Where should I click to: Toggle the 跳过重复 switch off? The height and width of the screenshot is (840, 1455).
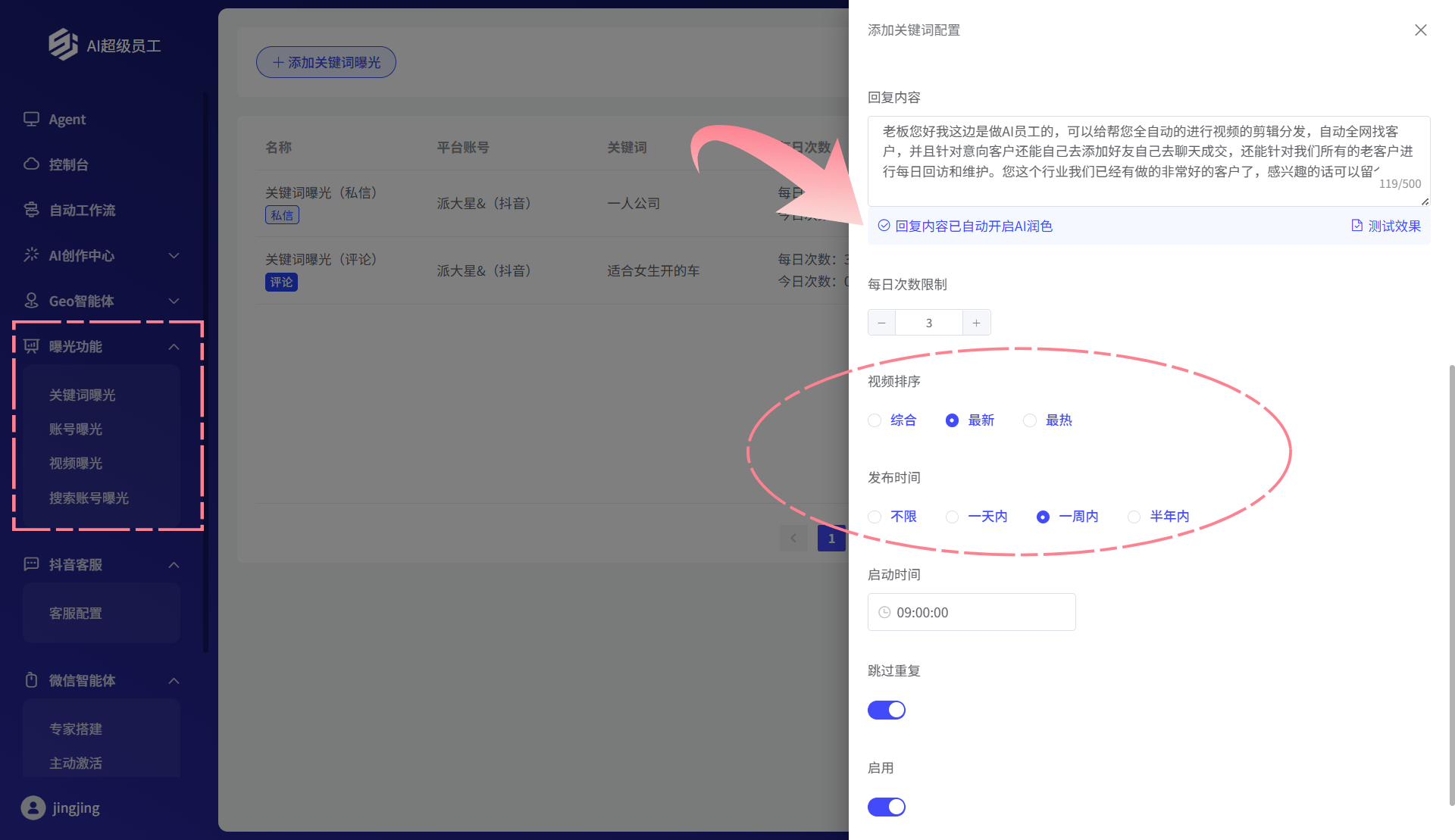pos(886,710)
